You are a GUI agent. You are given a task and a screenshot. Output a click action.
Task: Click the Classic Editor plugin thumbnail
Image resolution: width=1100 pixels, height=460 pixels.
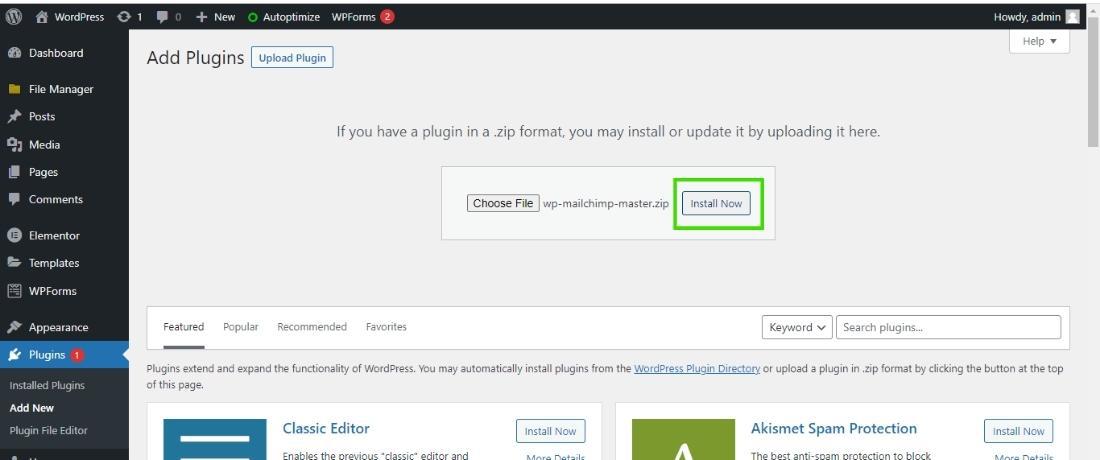(x=215, y=440)
